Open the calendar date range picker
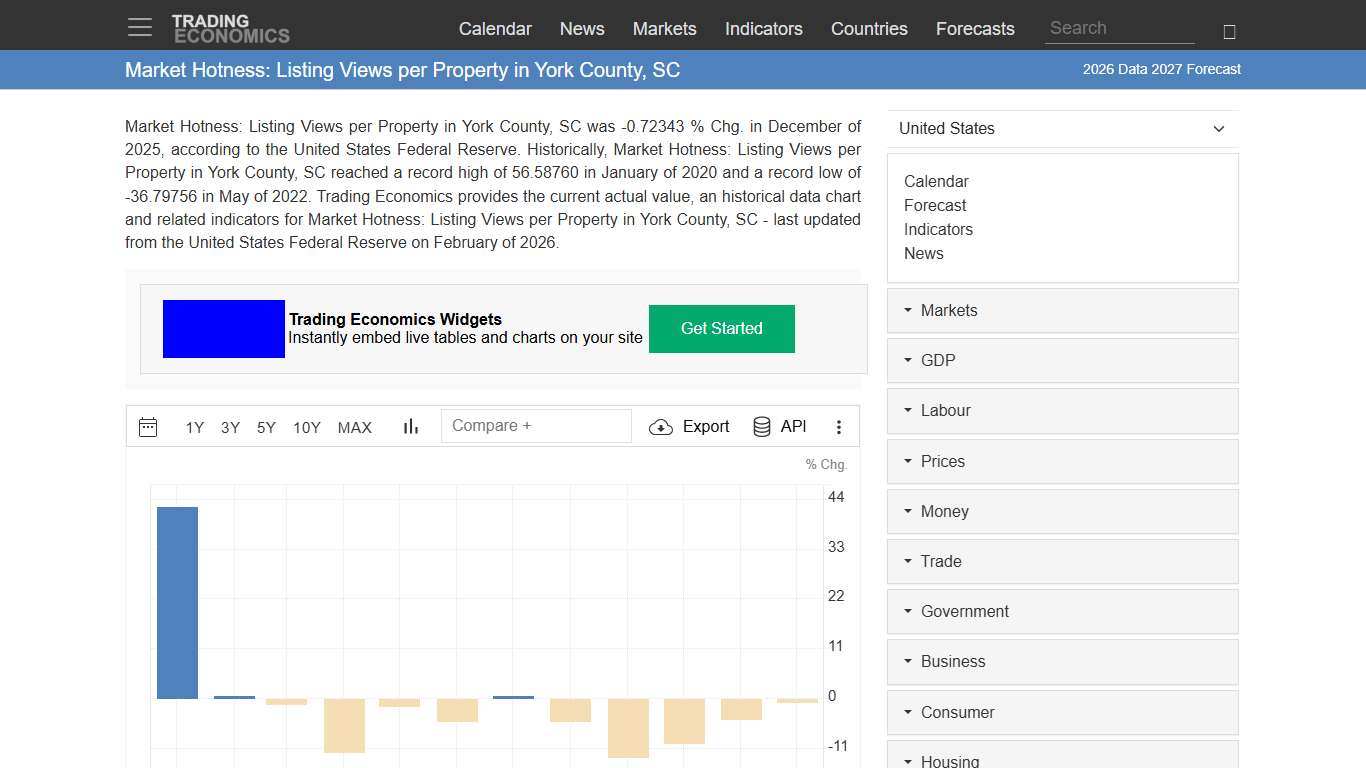This screenshot has width=1366, height=768. 148,426
